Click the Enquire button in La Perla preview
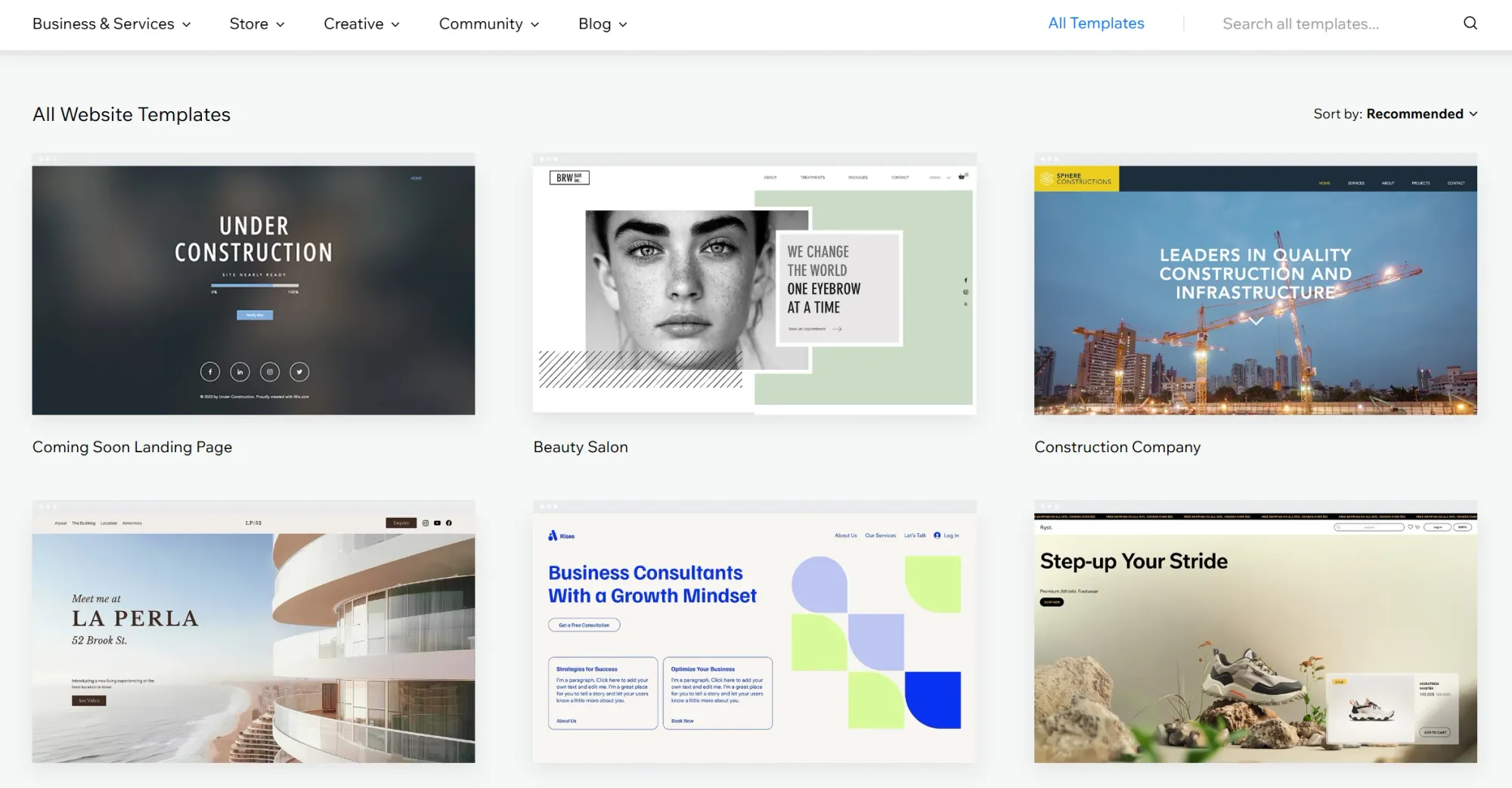The height and width of the screenshot is (788, 1512). click(x=401, y=523)
